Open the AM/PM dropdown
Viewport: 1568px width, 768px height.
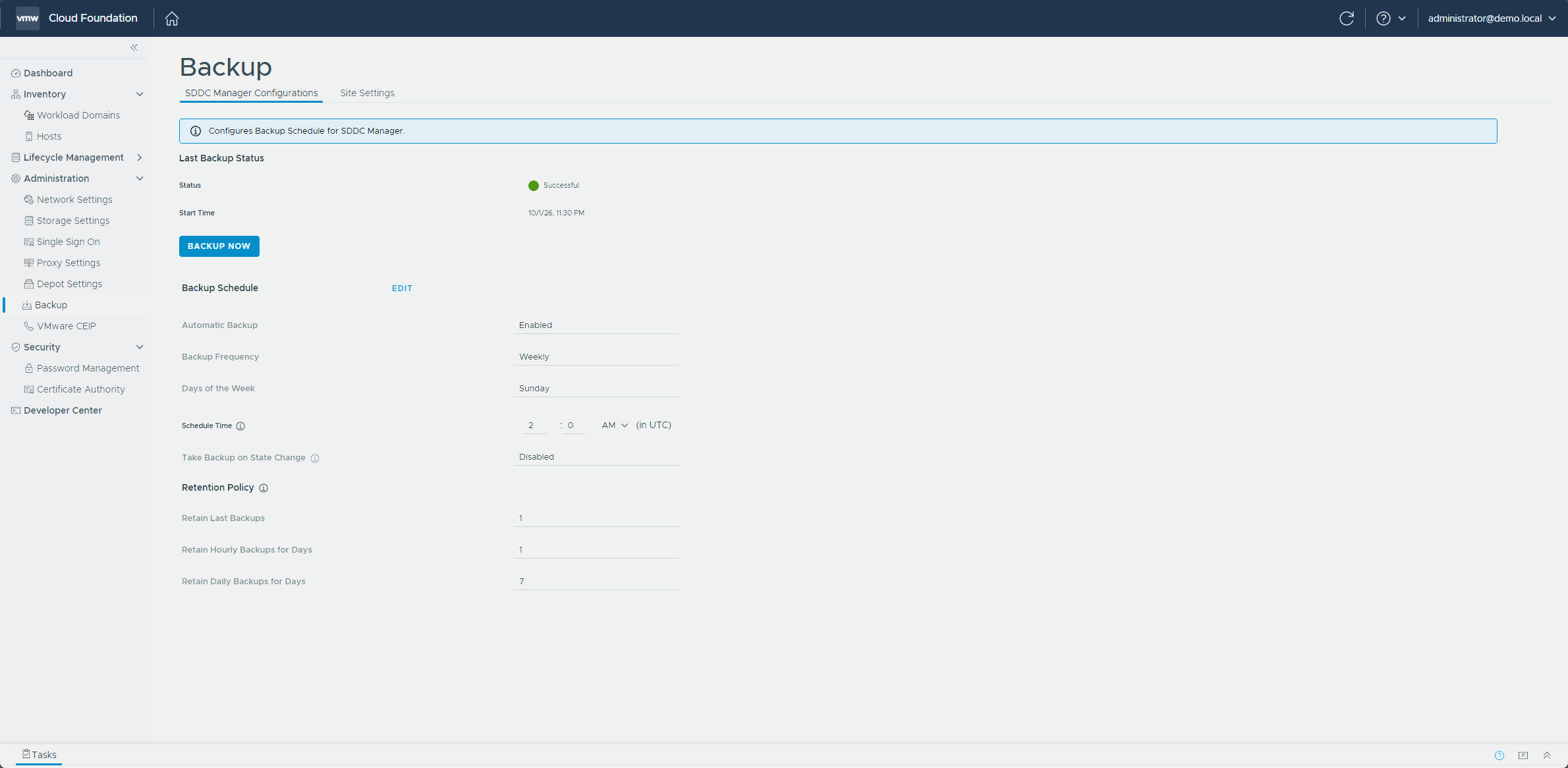(615, 425)
